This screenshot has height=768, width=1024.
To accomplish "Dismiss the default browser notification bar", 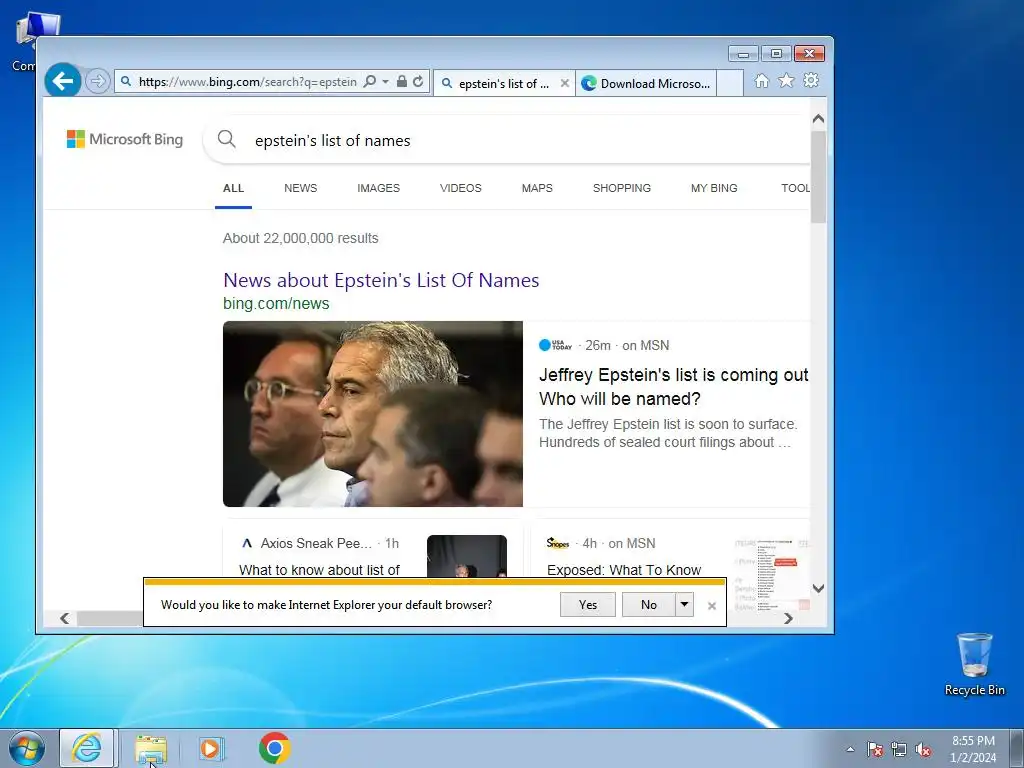I will (712, 606).
